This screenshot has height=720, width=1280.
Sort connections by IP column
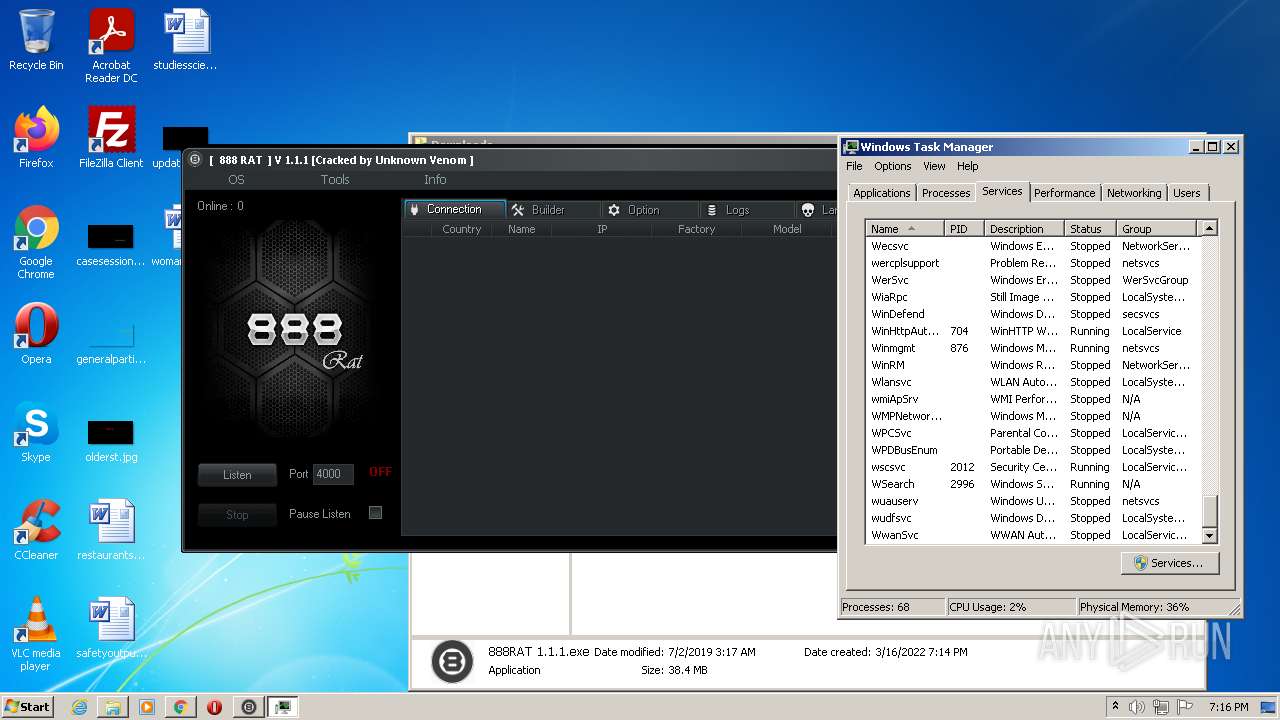pos(602,229)
